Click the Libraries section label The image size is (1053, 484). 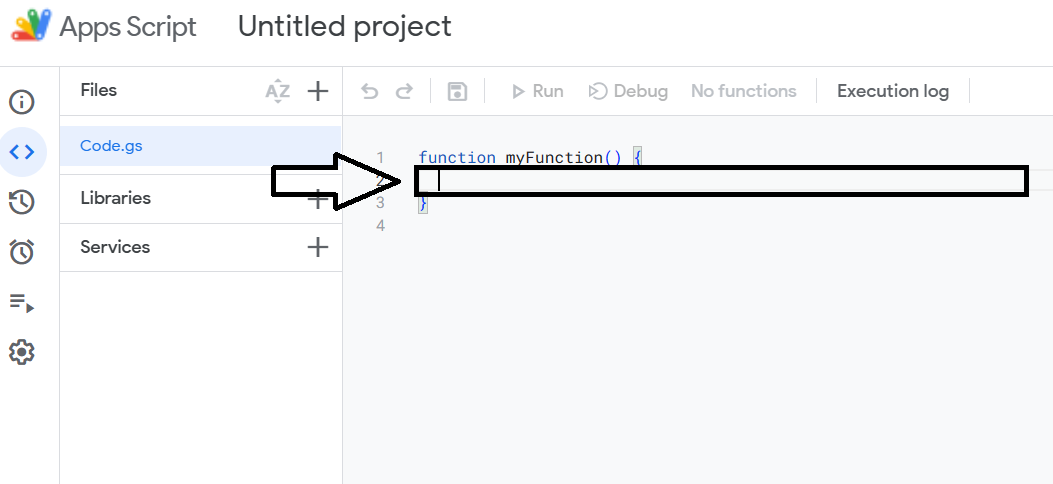[115, 198]
